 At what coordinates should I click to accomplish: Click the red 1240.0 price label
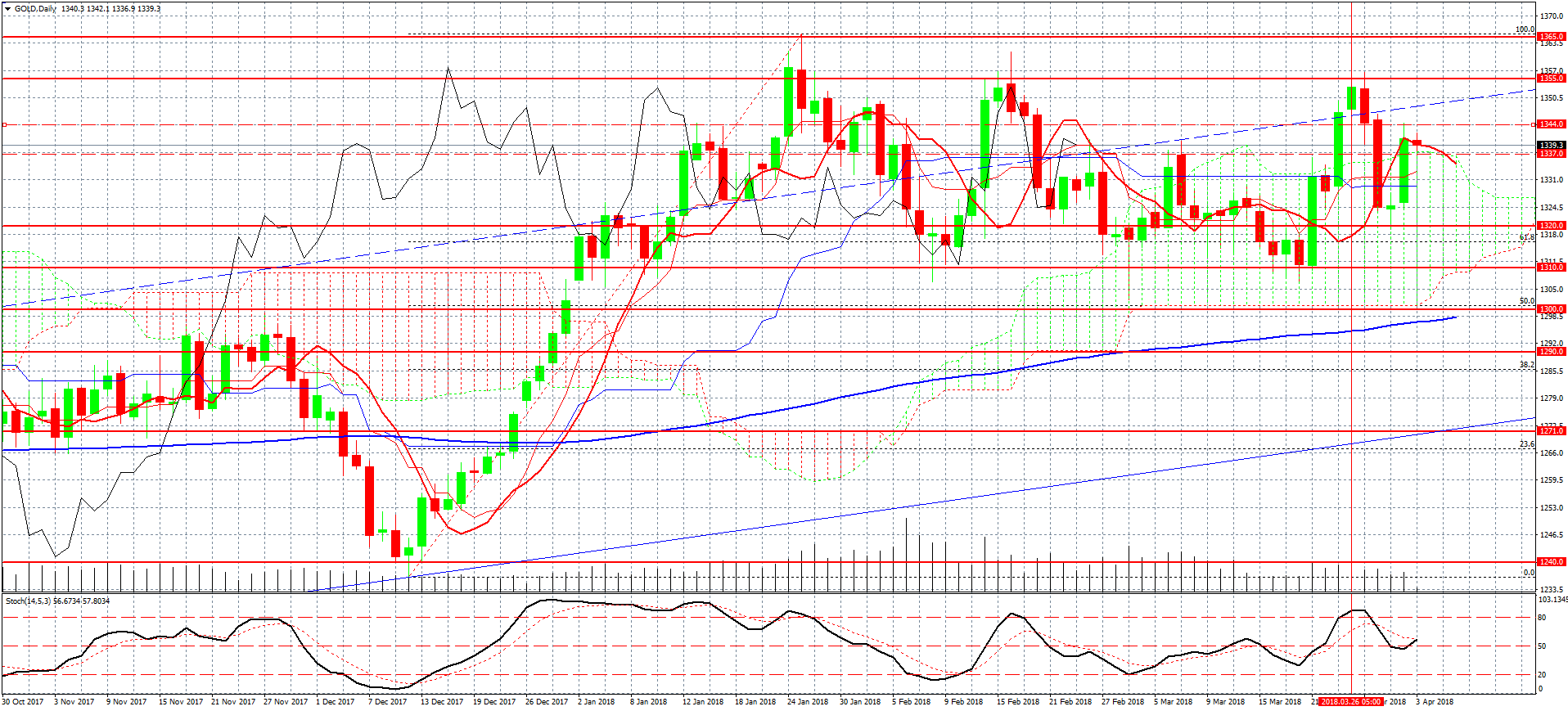pos(1552,562)
